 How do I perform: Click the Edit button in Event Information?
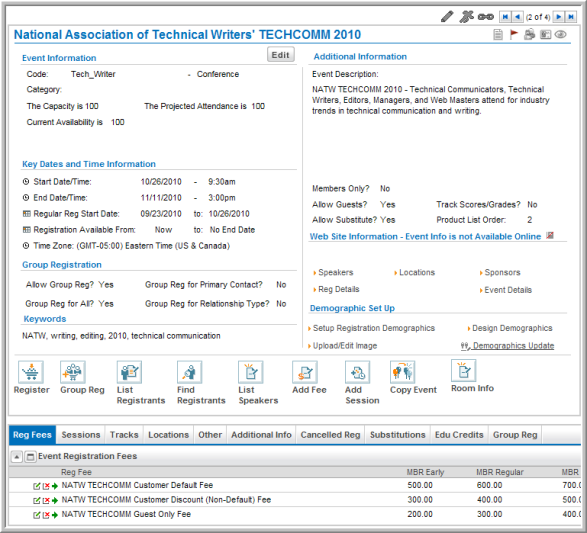coord(280,55)
